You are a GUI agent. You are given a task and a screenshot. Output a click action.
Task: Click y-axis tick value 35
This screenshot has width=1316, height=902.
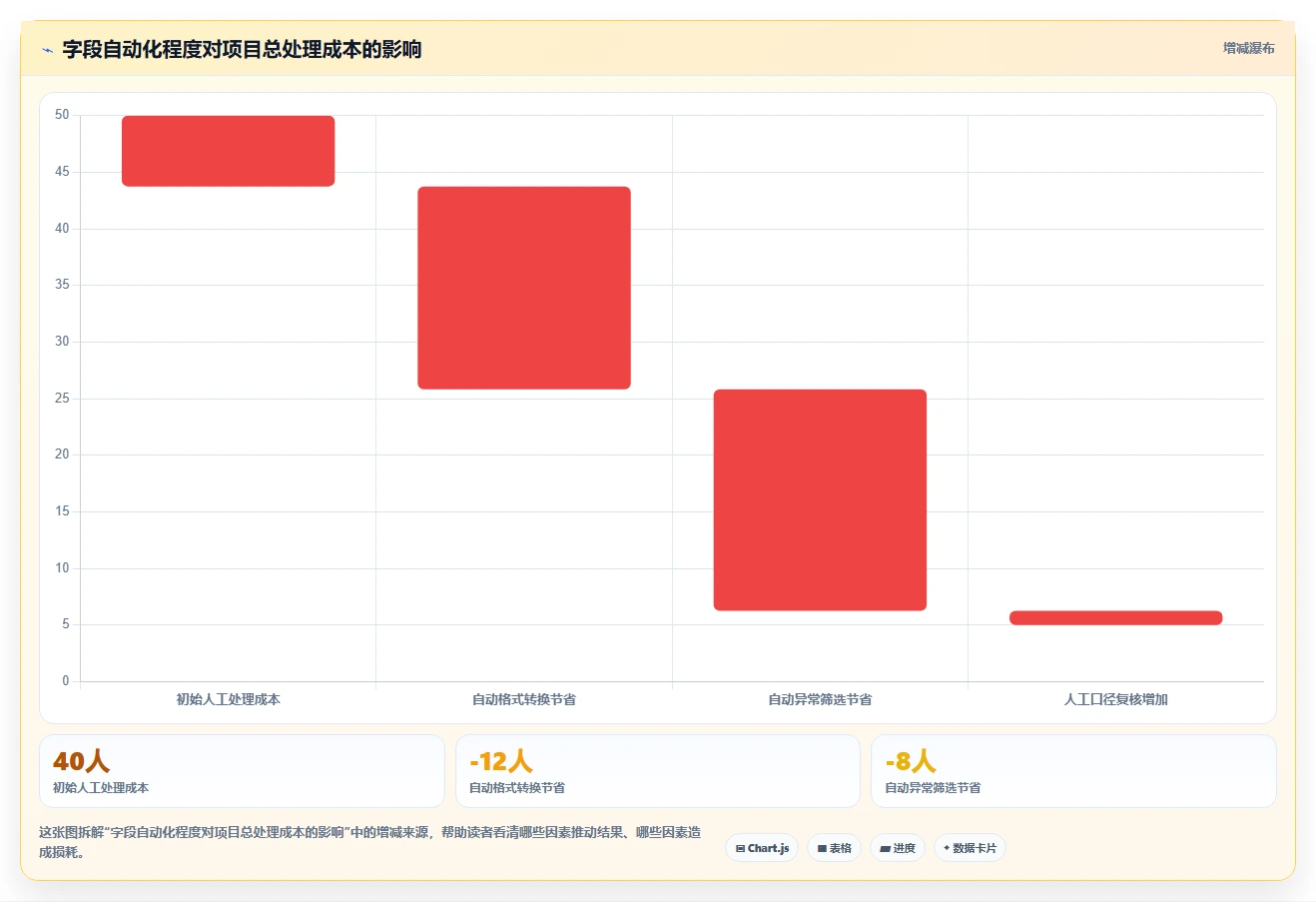point(62,285)
